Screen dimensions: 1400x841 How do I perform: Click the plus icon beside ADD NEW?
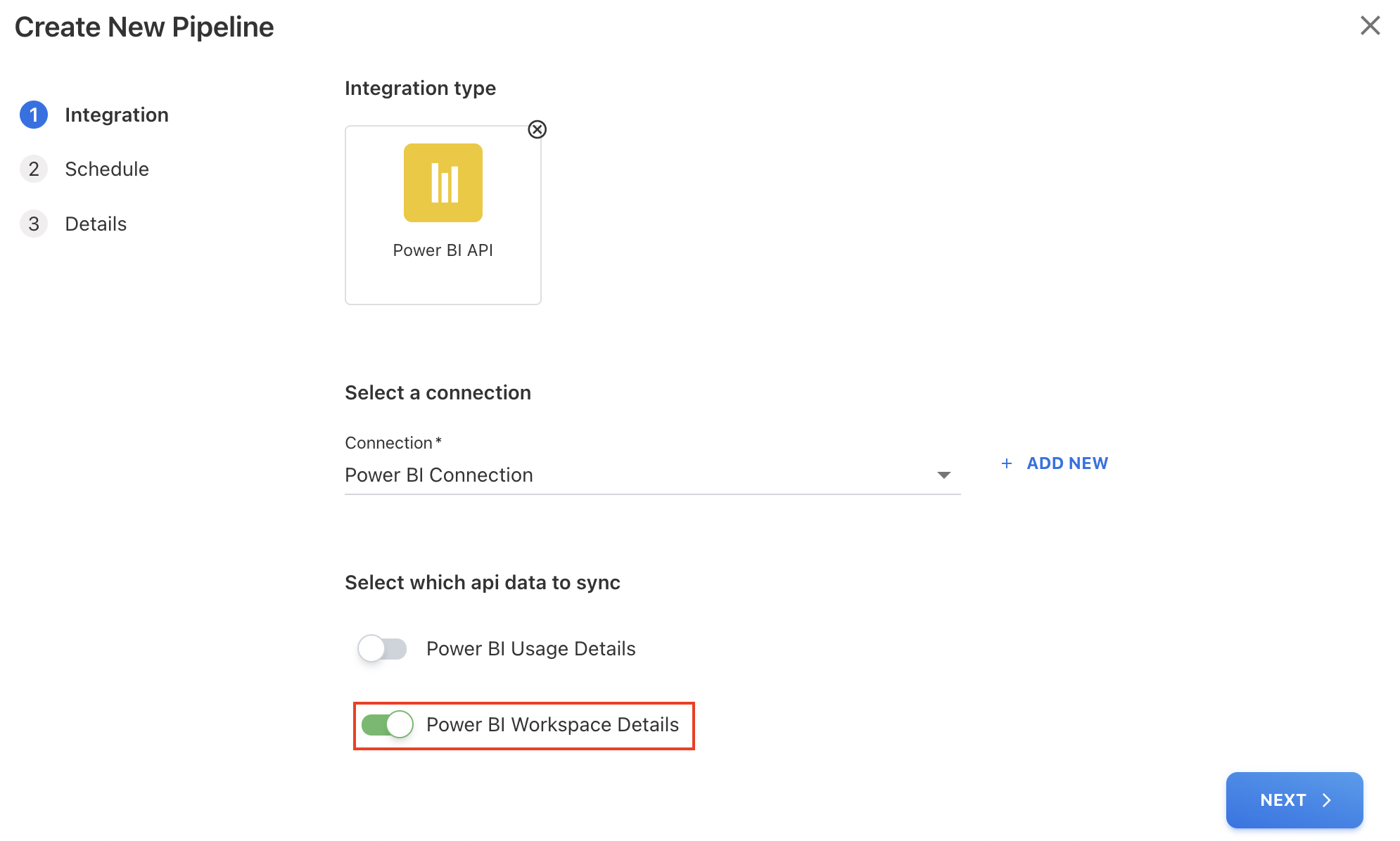(x=1007, y=463)
